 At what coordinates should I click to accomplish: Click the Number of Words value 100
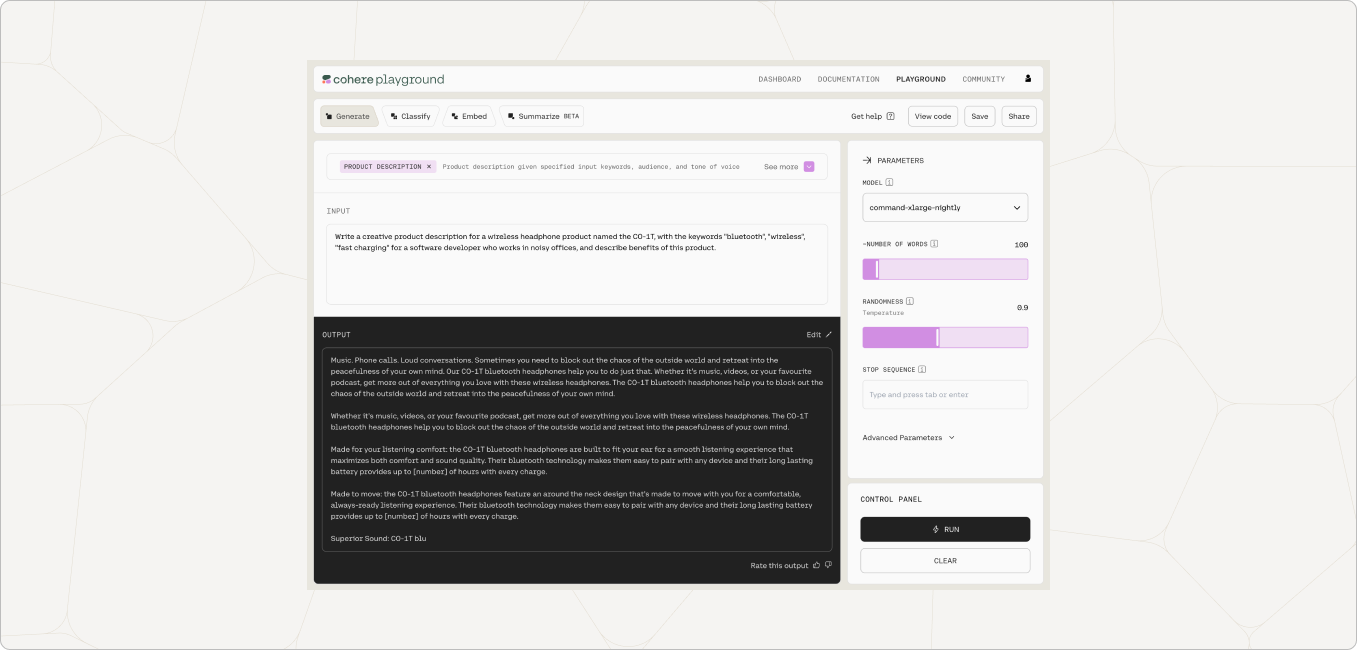click(x=1021, y=245)
